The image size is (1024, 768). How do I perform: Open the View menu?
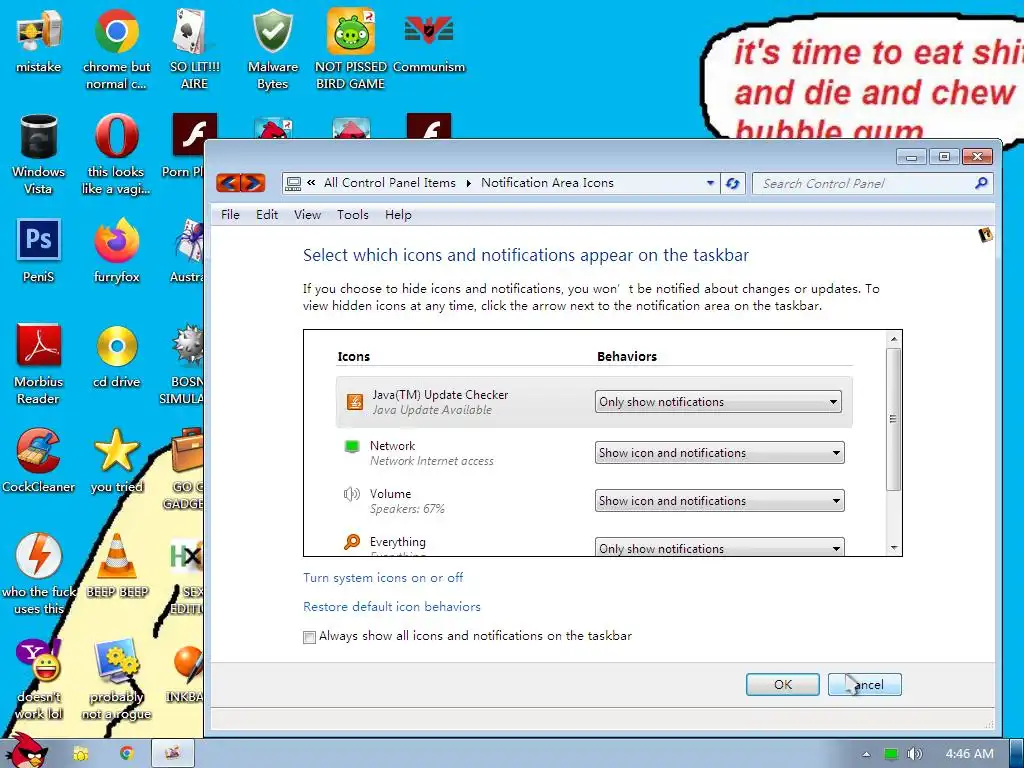307,215
